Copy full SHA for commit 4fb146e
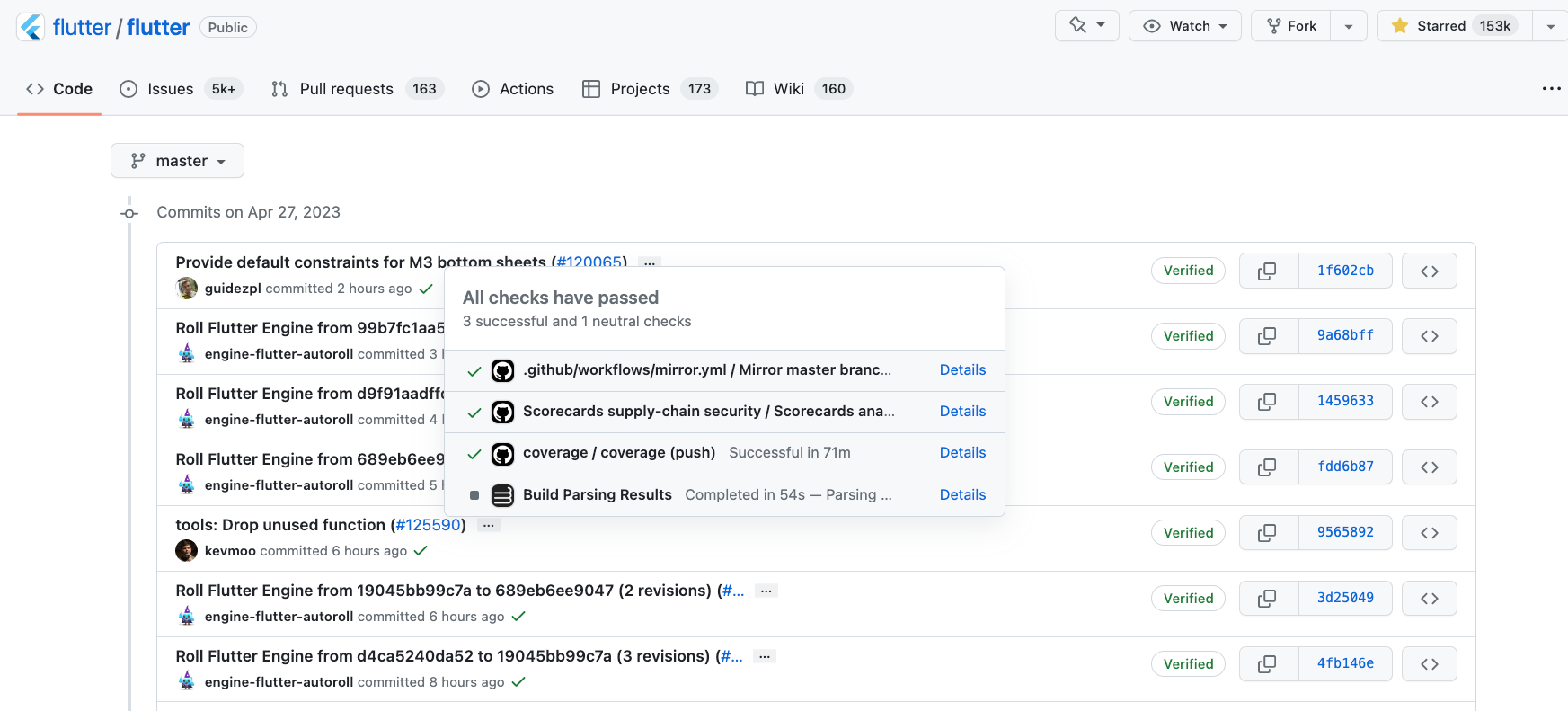The image size is (1568, 711). [1268, 664]
